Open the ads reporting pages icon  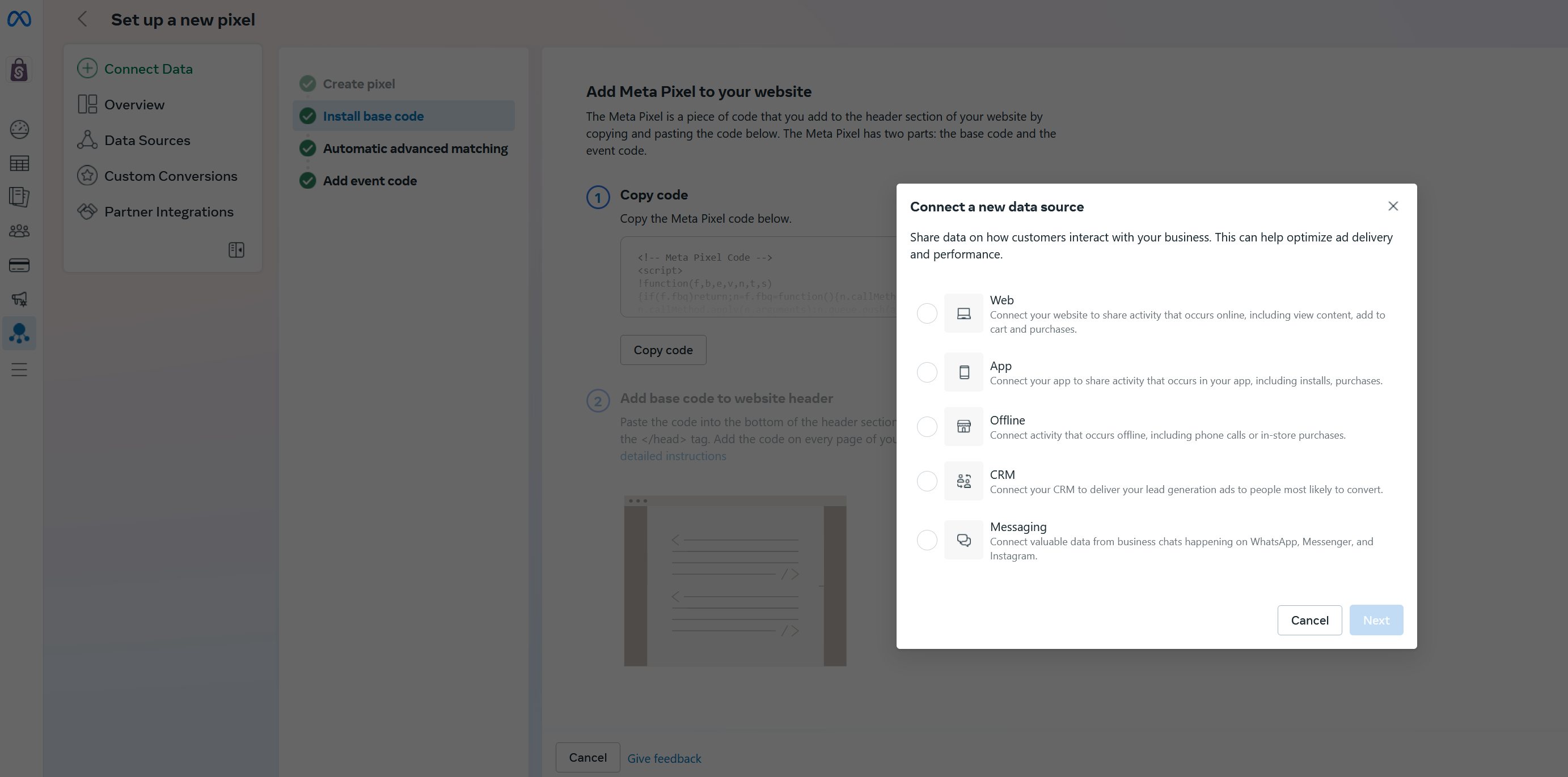(19, 197)
